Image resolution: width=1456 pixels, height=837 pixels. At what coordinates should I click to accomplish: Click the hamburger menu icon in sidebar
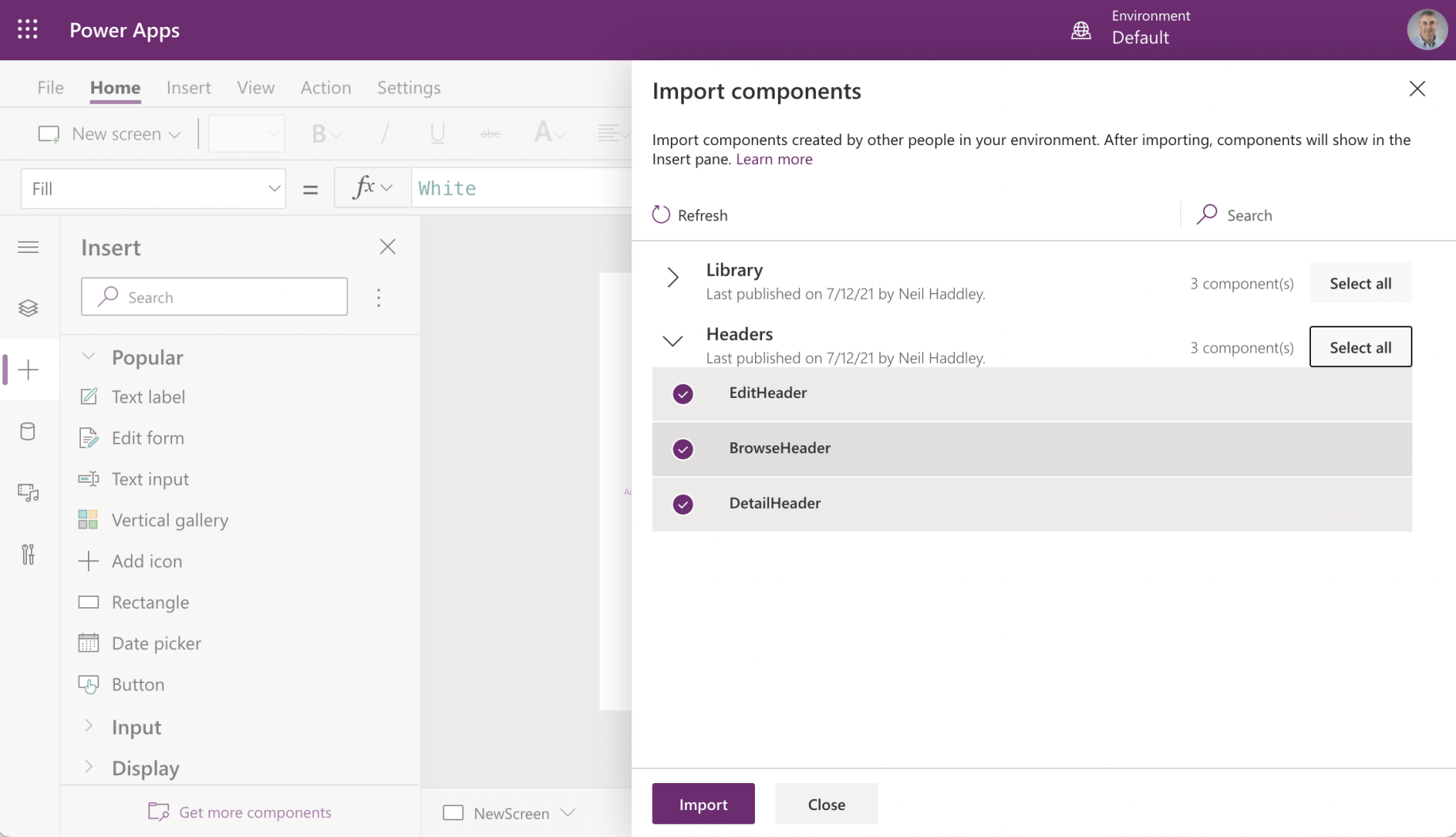coord(28,247)
